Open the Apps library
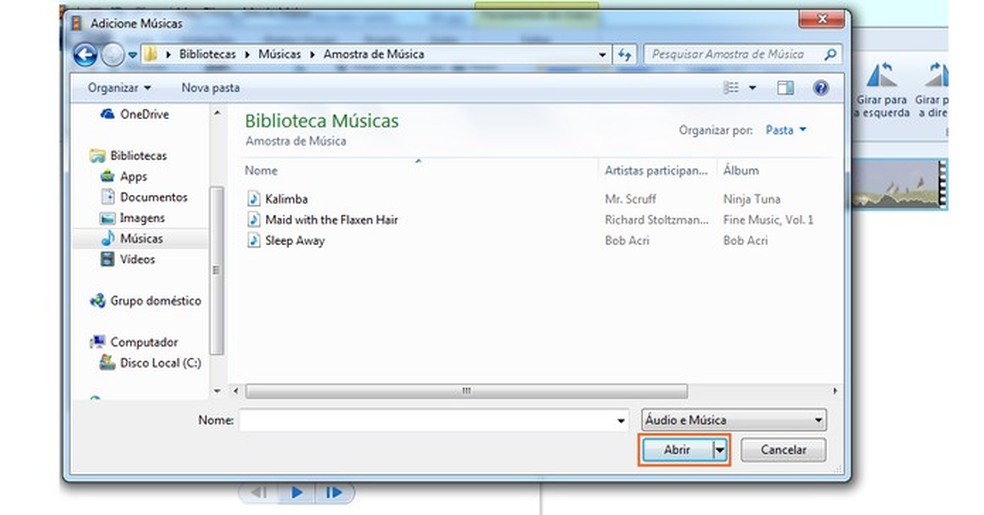The image size is (984, 515). coord(124,176)
